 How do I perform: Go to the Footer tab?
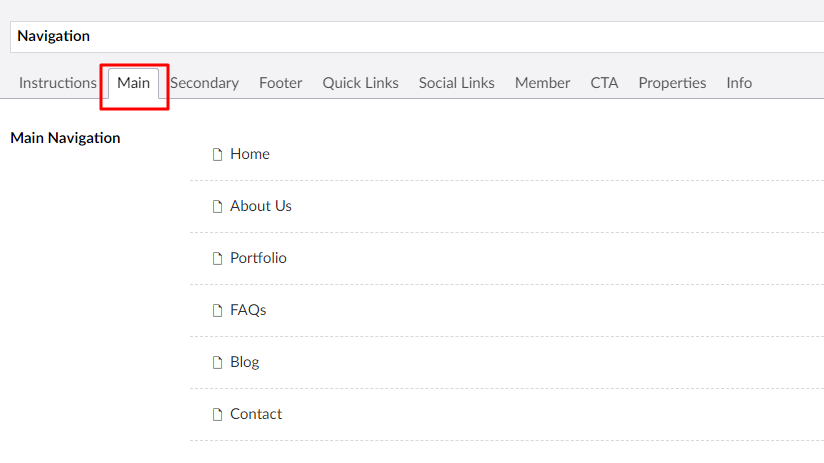tap(281, 83)
